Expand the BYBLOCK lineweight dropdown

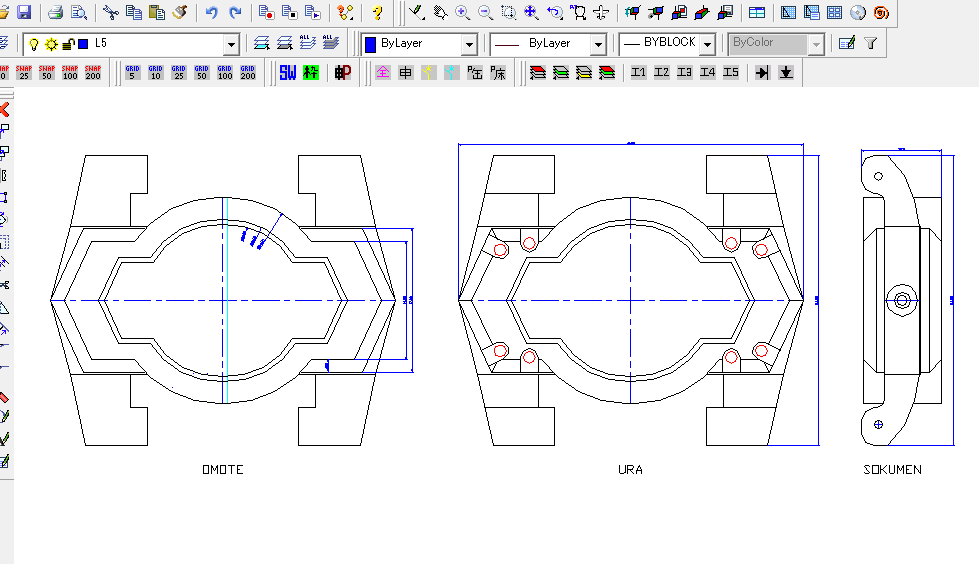click(707, 44)
